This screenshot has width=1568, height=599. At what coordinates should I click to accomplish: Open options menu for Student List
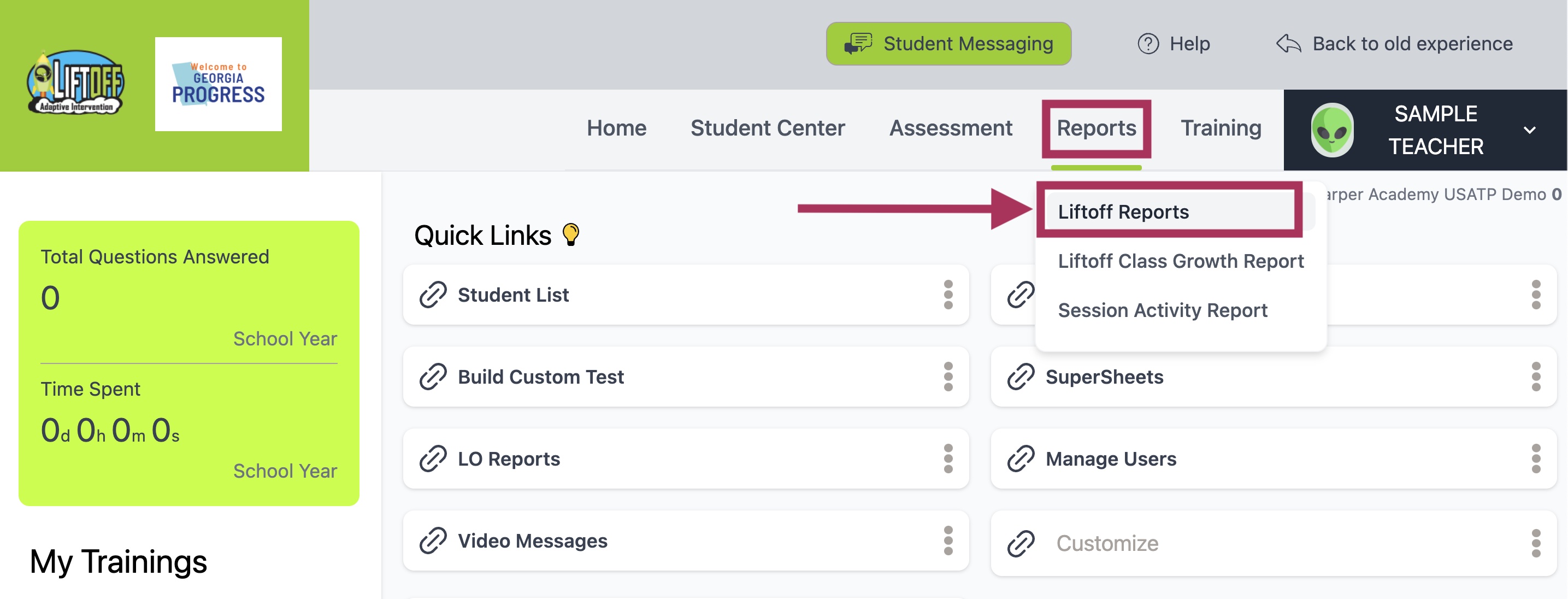pyautogui.click(x=948, y=295)
